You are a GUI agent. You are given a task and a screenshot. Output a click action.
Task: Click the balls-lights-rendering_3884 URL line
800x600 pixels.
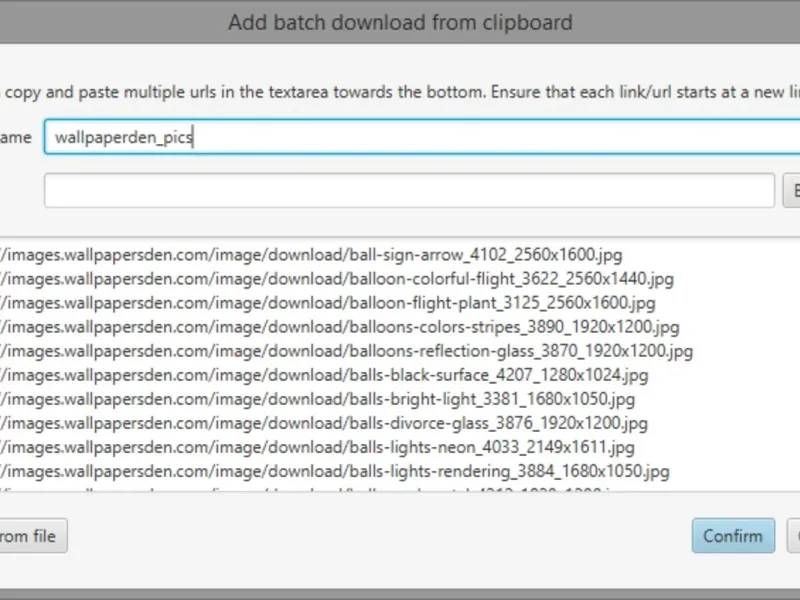(x=335, y=471)
